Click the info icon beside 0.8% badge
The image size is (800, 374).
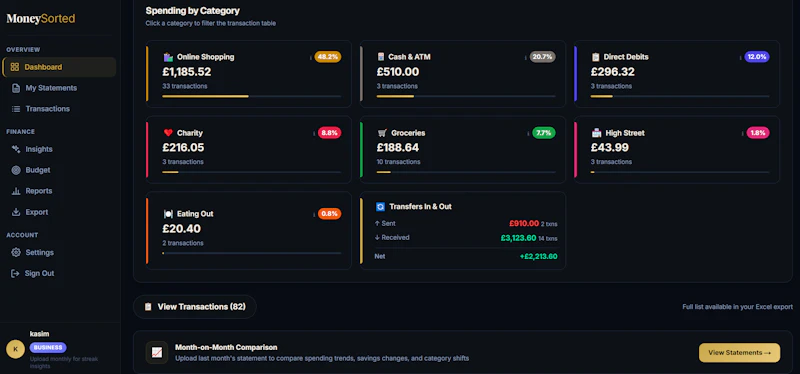pyautogui.click(x=314, y=214)
